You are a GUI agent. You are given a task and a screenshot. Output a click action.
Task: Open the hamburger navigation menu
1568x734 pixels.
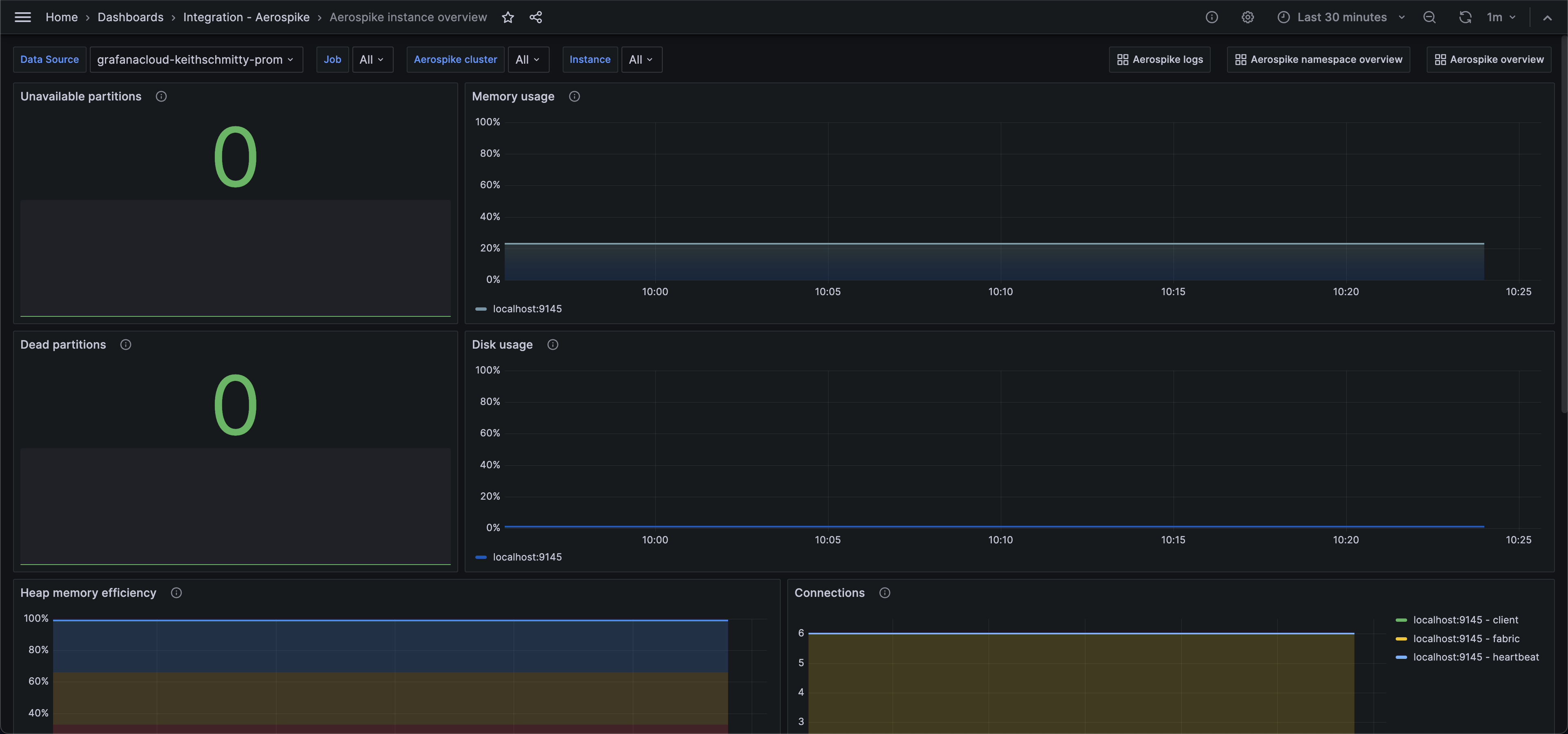(22, 17)
